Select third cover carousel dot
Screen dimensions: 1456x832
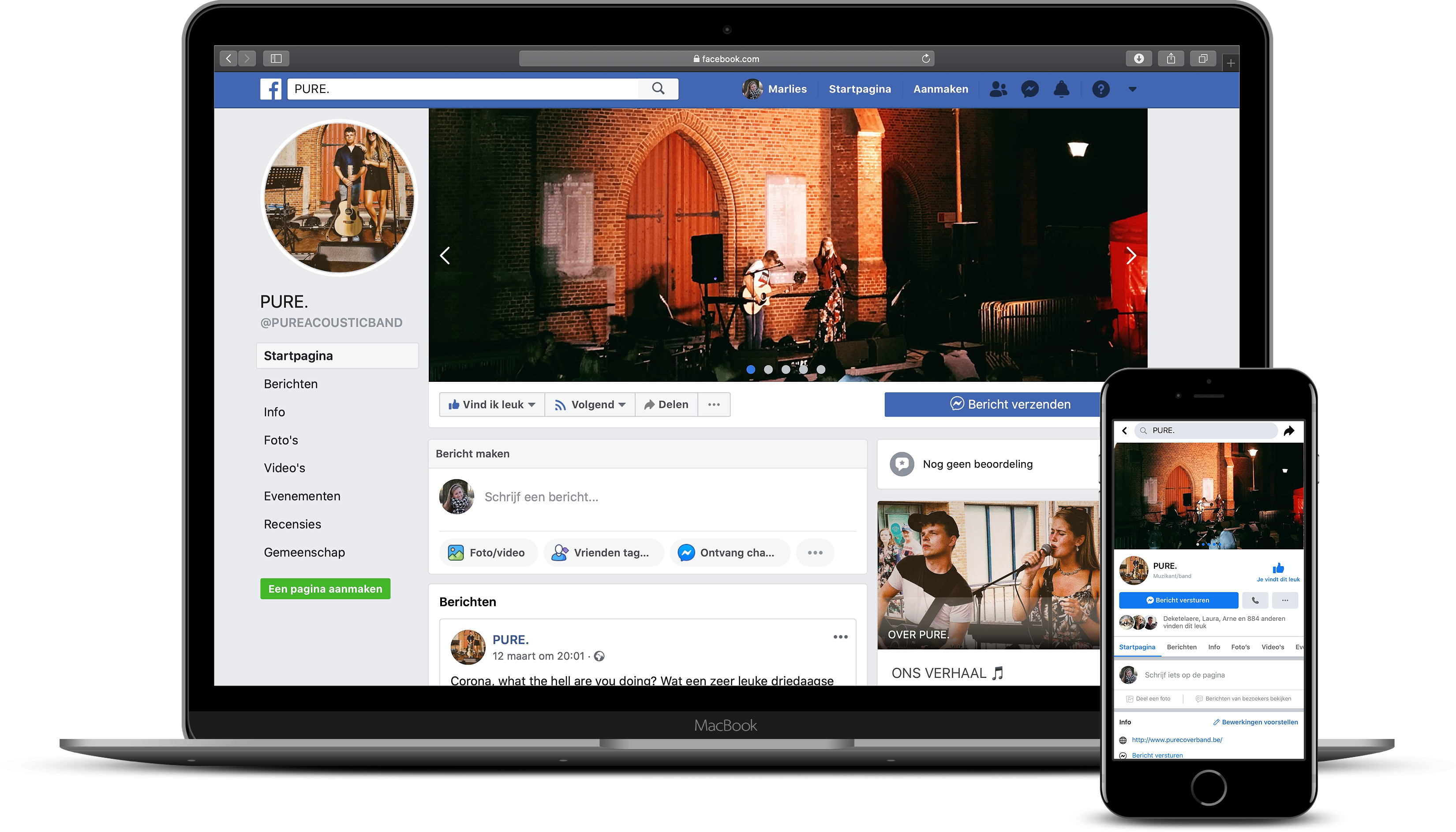coord(786,370)
